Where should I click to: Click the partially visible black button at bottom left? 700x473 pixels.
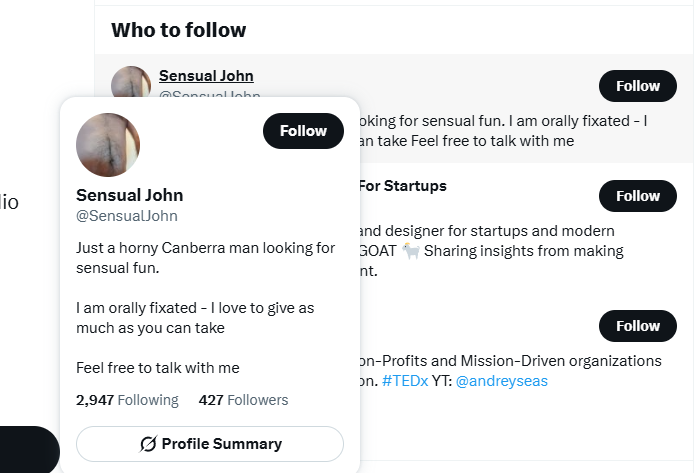(x=29, y=449)
